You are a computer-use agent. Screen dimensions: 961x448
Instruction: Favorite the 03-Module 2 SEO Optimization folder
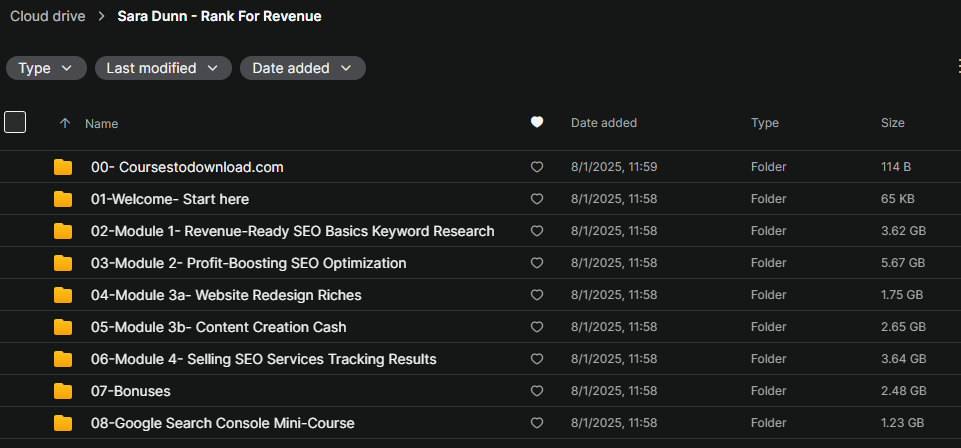pos(537,263)
